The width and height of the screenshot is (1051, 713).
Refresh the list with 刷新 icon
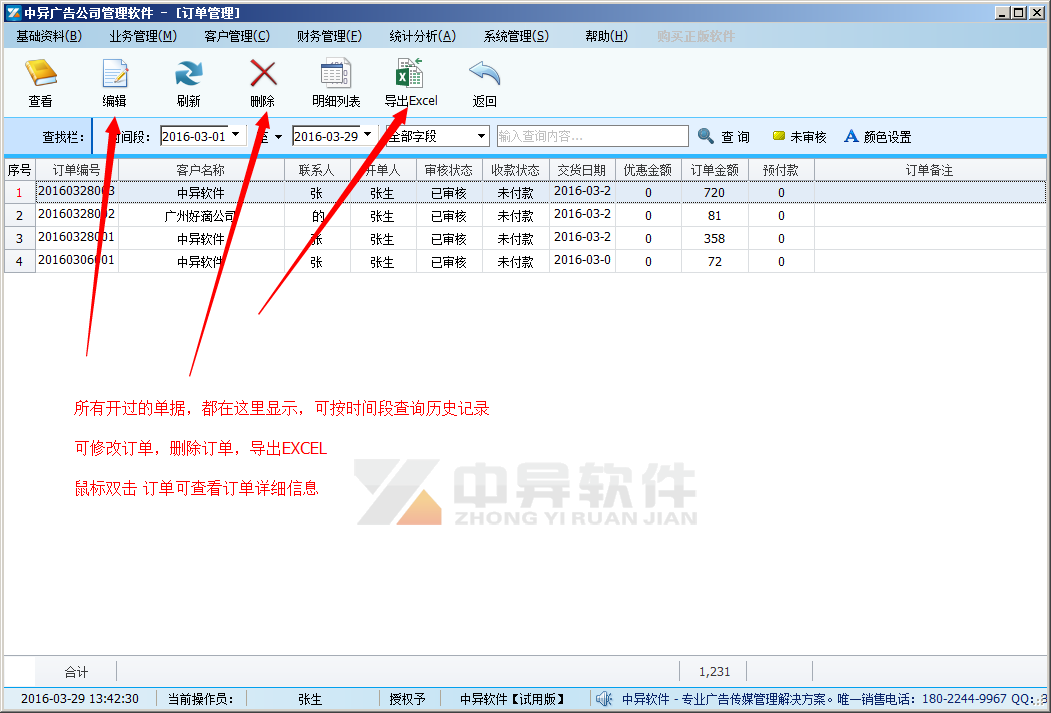tap(188, 74)
